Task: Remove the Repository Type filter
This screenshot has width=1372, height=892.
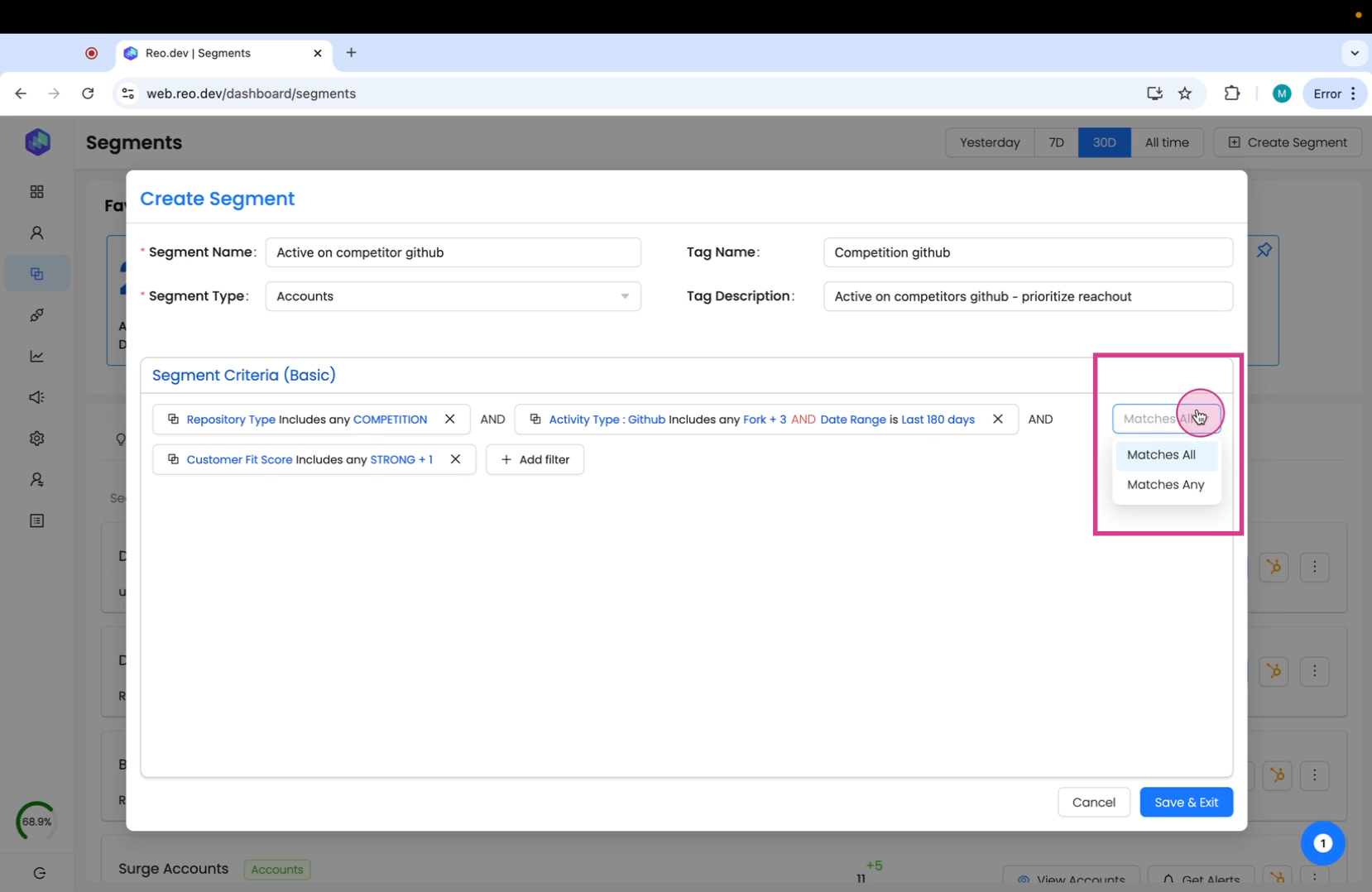Action: point(450,420)
